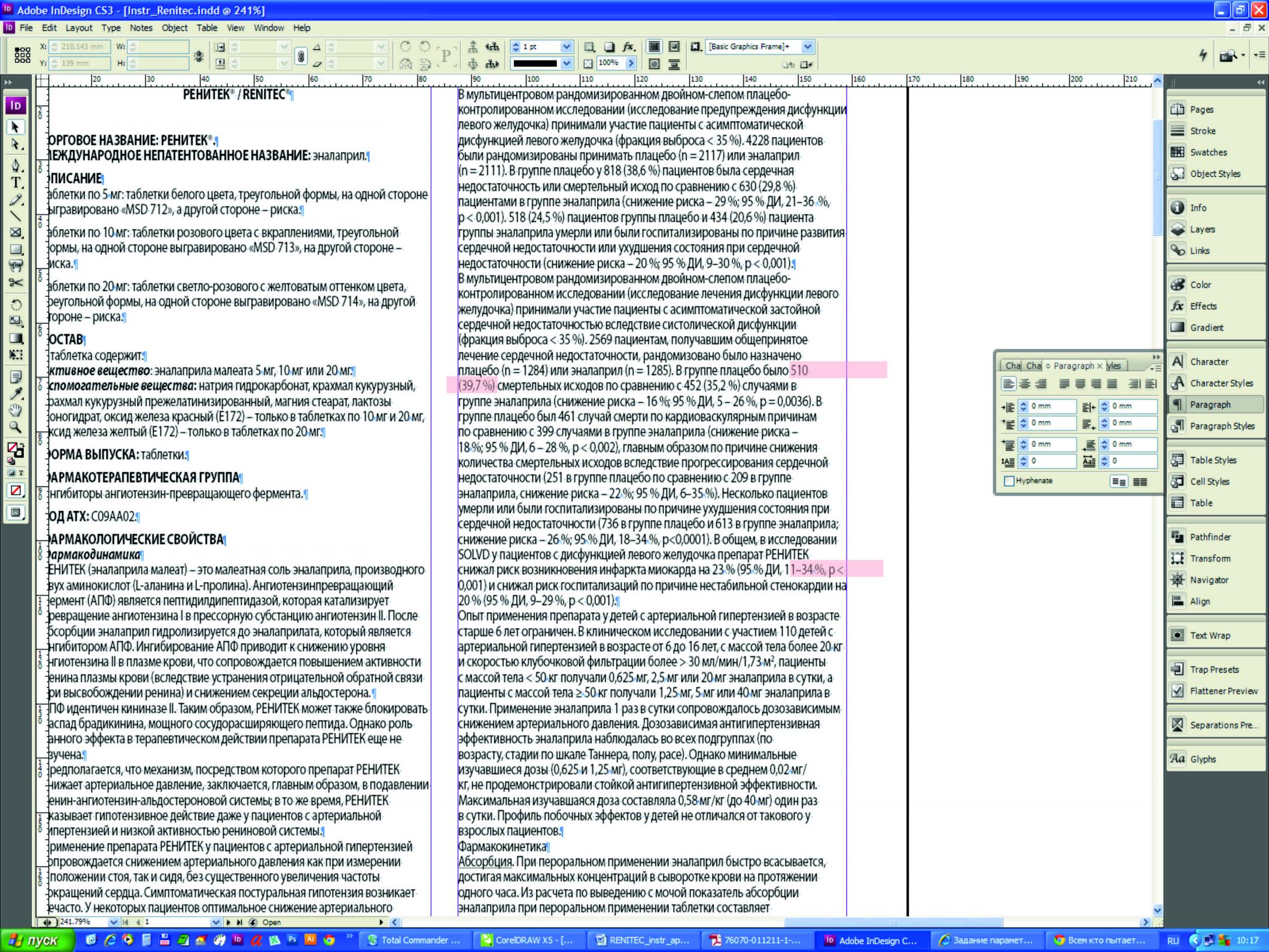Click the Windows Start button
Image resolution: width=1269 pixels, height=952 pixels.
36,940
